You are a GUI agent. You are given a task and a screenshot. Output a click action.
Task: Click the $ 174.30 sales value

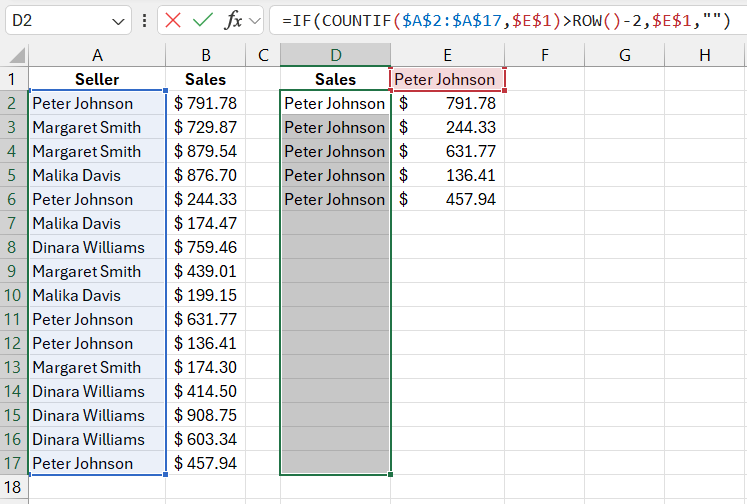tap(206, 367)
